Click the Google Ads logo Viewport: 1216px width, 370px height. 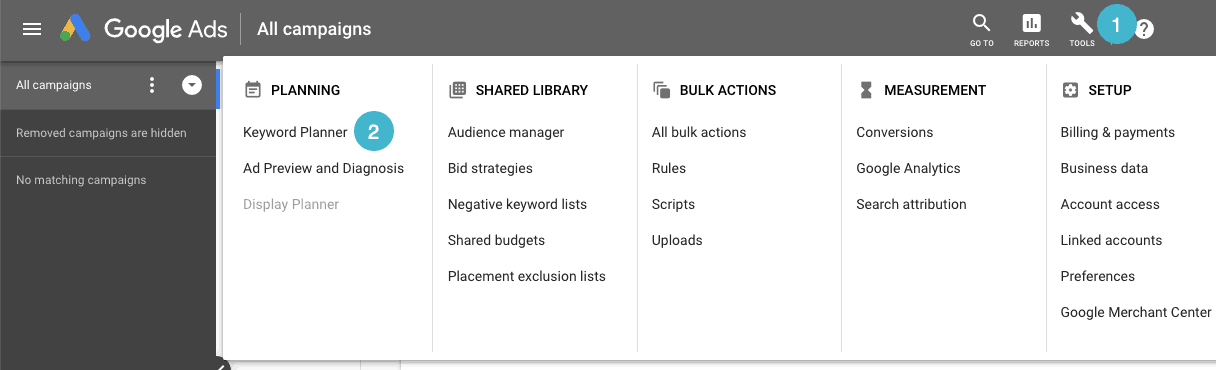pos(76,29)
